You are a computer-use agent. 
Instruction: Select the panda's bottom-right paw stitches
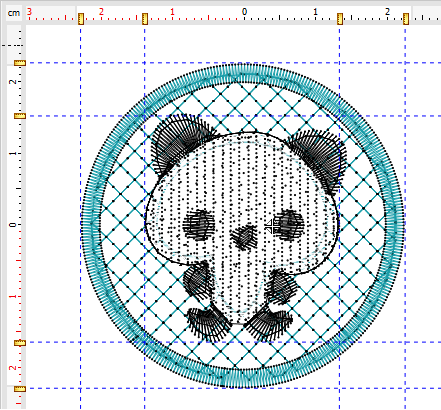[268, 324]
